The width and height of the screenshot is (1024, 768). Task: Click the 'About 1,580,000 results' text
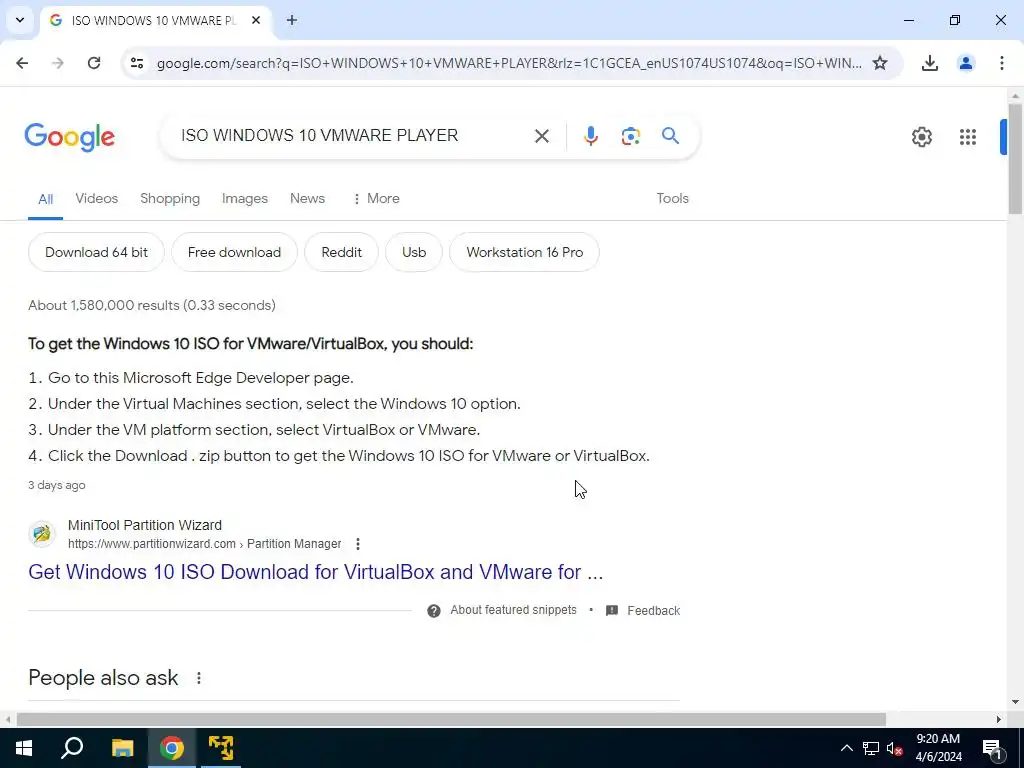click(152, 306)
